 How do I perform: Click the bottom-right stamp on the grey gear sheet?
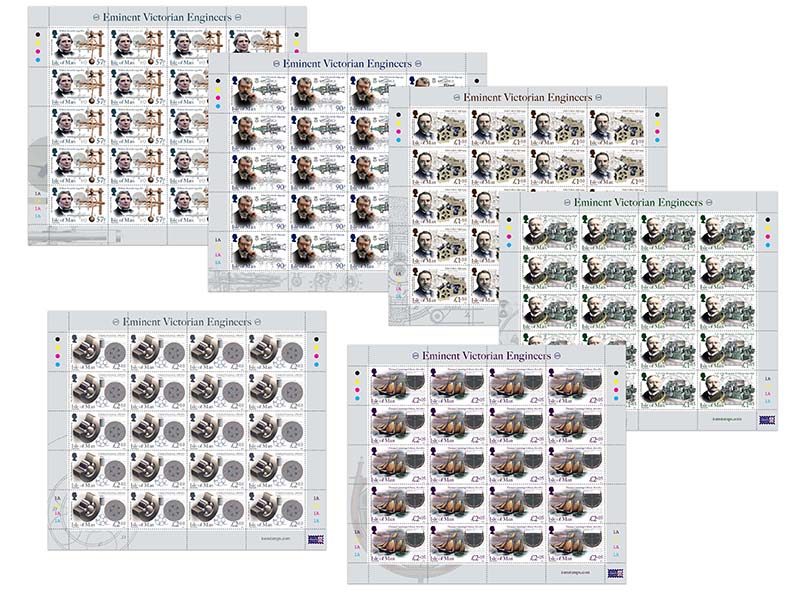pyautogui.click(x=276, y=510)
